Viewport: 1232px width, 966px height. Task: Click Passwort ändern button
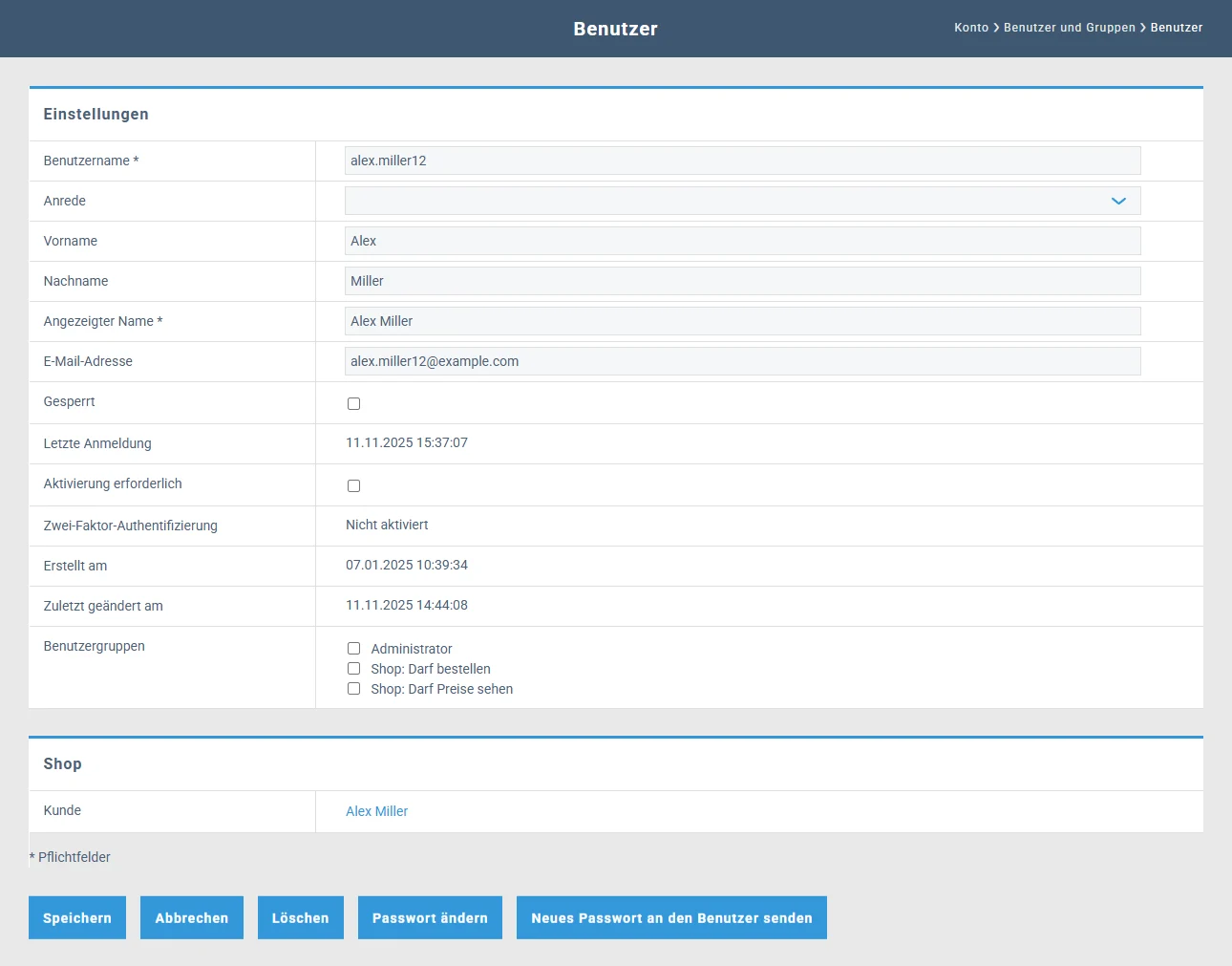(430, 917)
